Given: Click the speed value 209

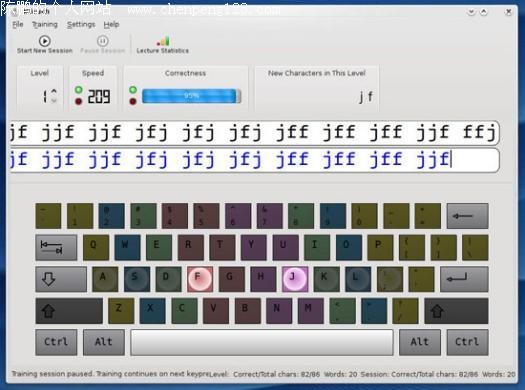Looking at the screenshot, I should (98, 96).
